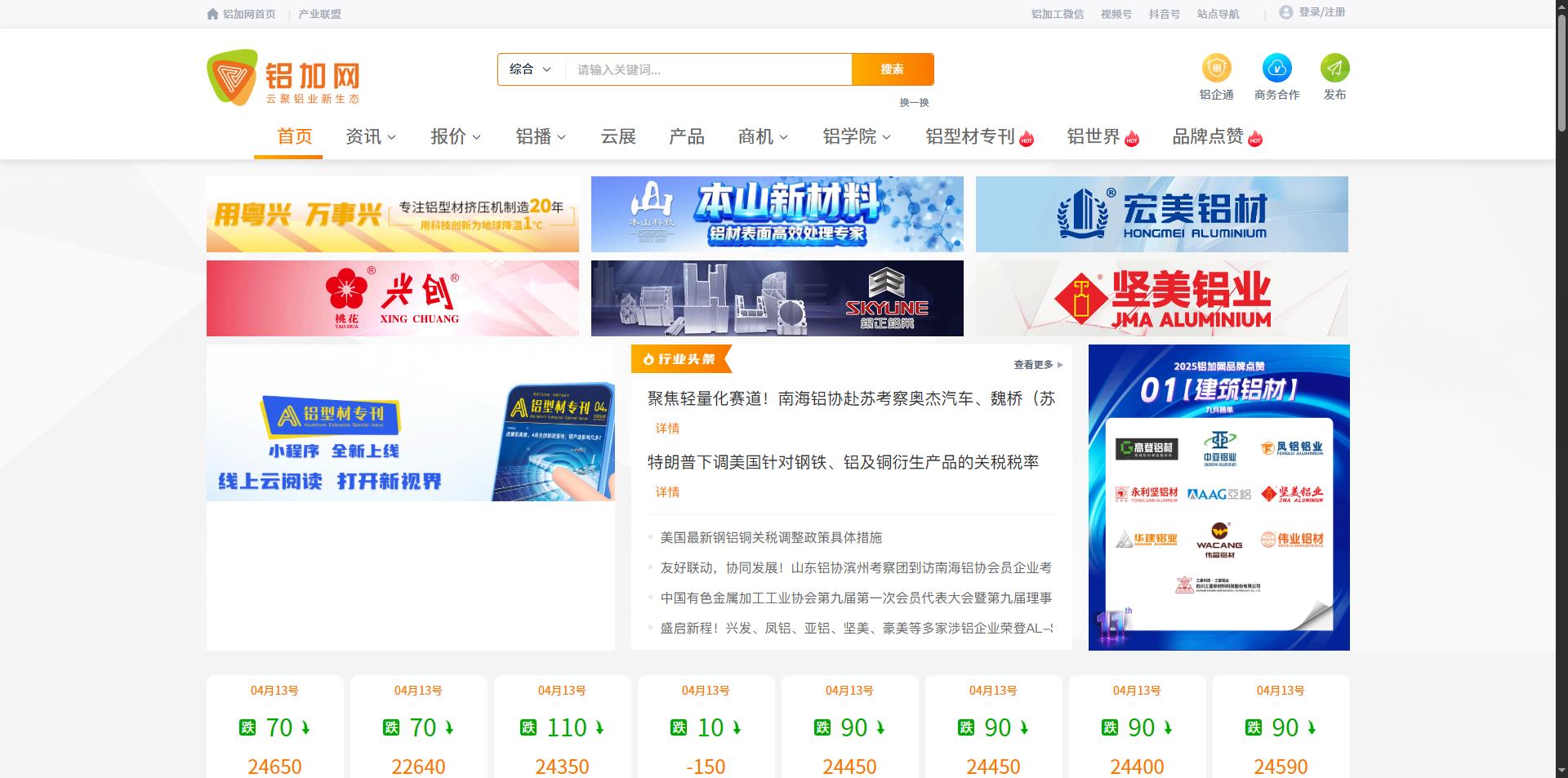Click the hot flame badge on 品牌点赞
Viewport: 1568px width, 778px height.
[x=1255, y=139]
